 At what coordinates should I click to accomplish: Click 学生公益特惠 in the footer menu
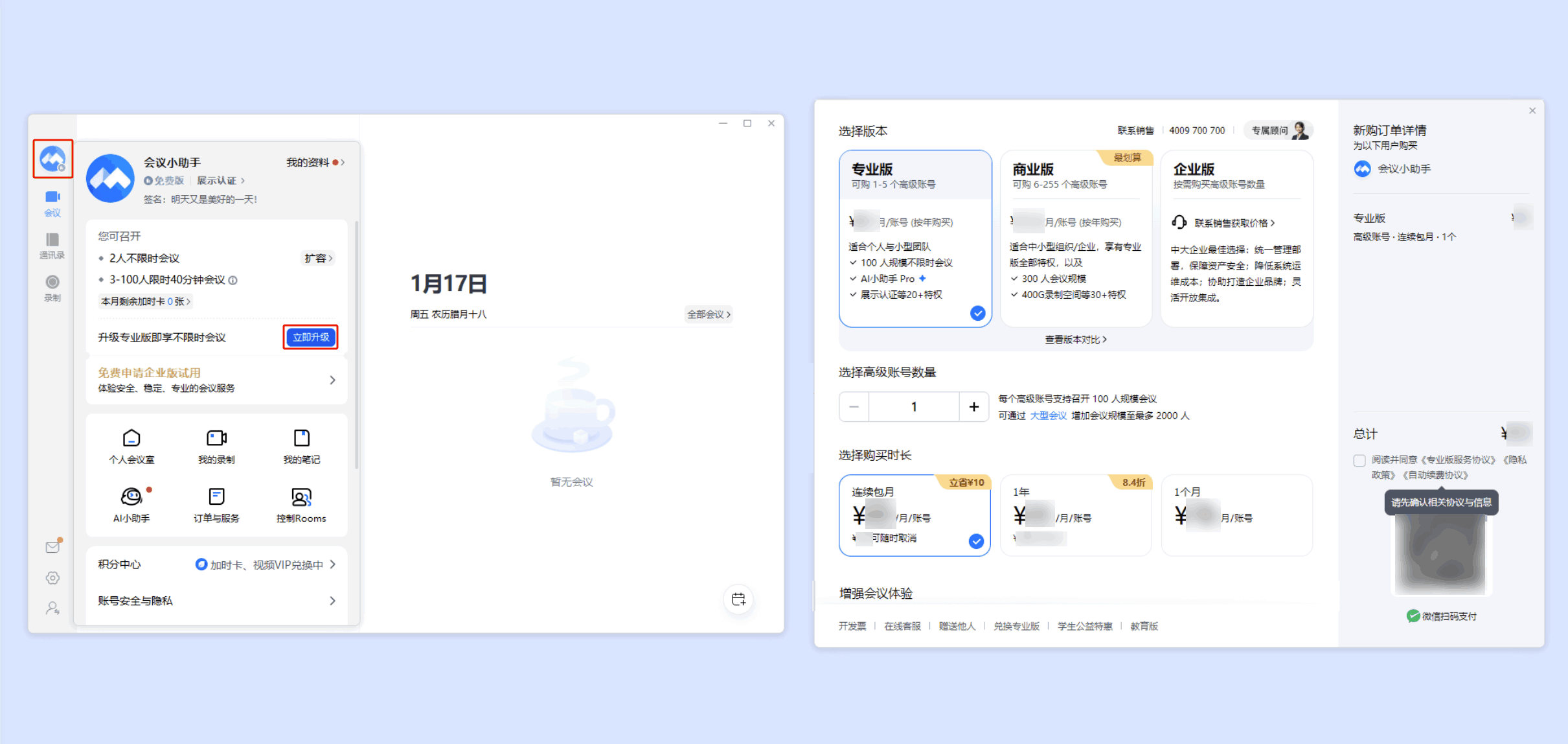click(1085, 626)
